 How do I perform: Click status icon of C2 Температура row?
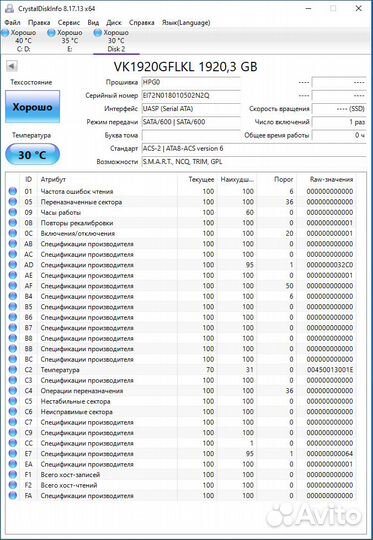click(13, 370)
